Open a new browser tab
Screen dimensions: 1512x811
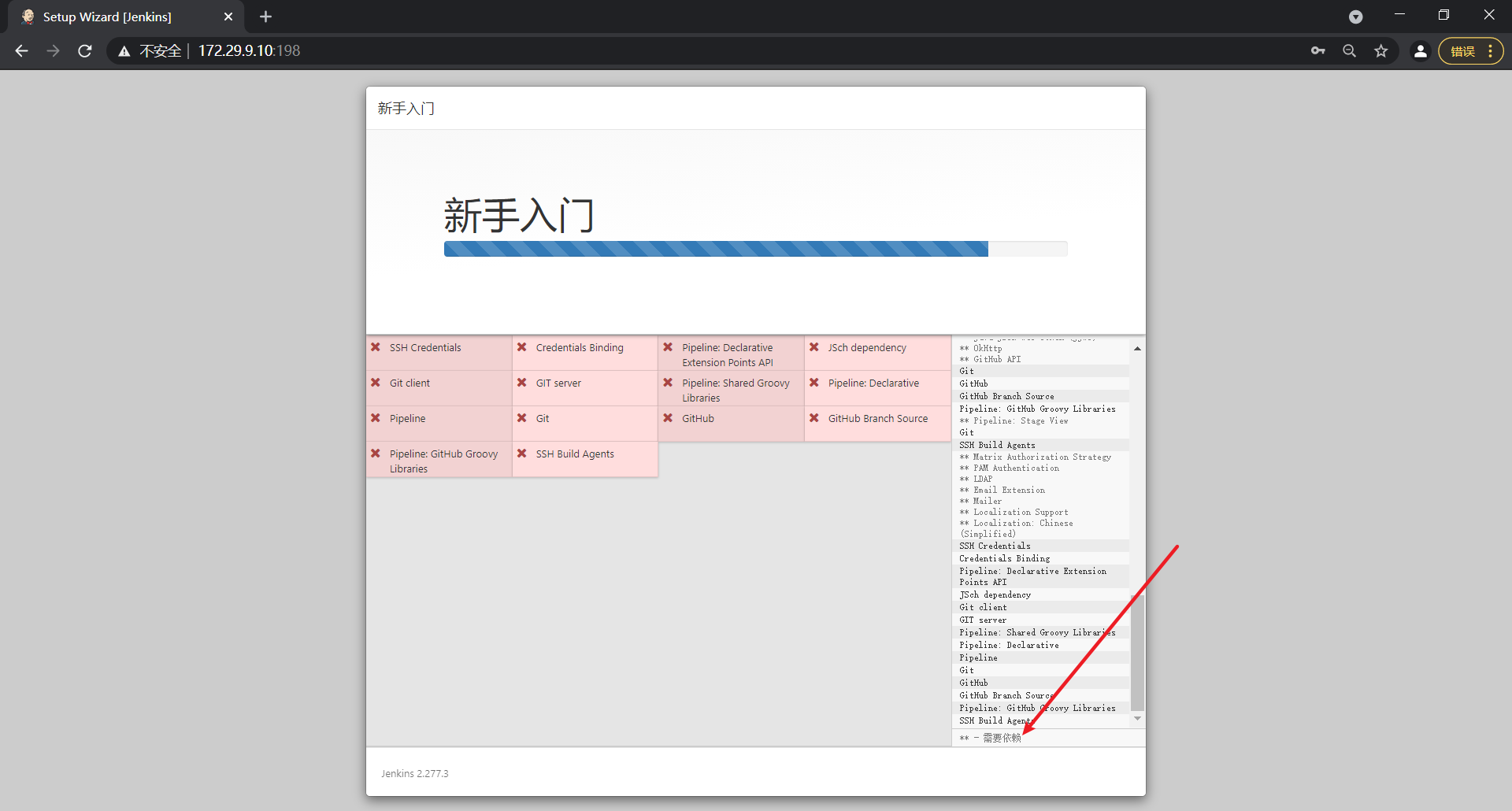[265, 17]
